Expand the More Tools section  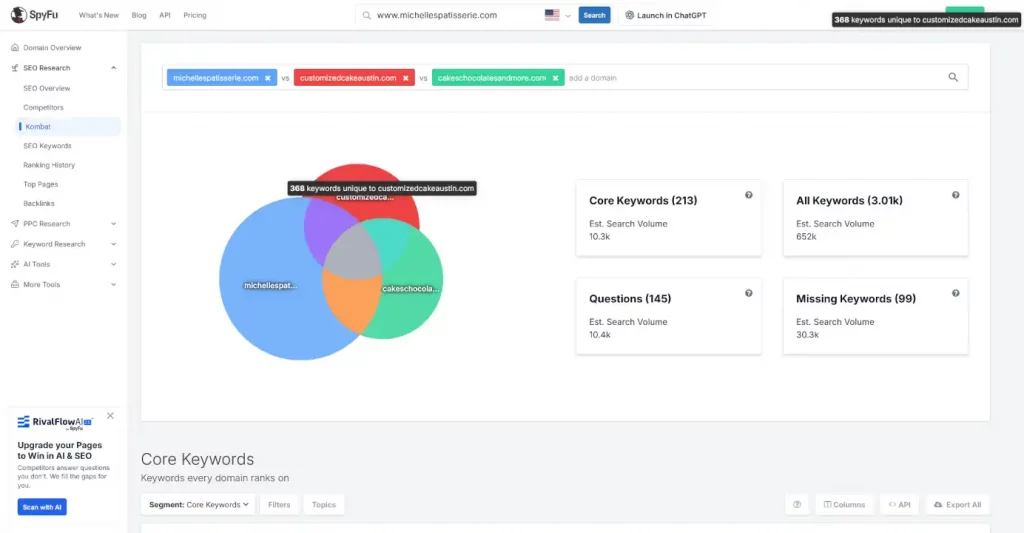[x=114, y=285]
